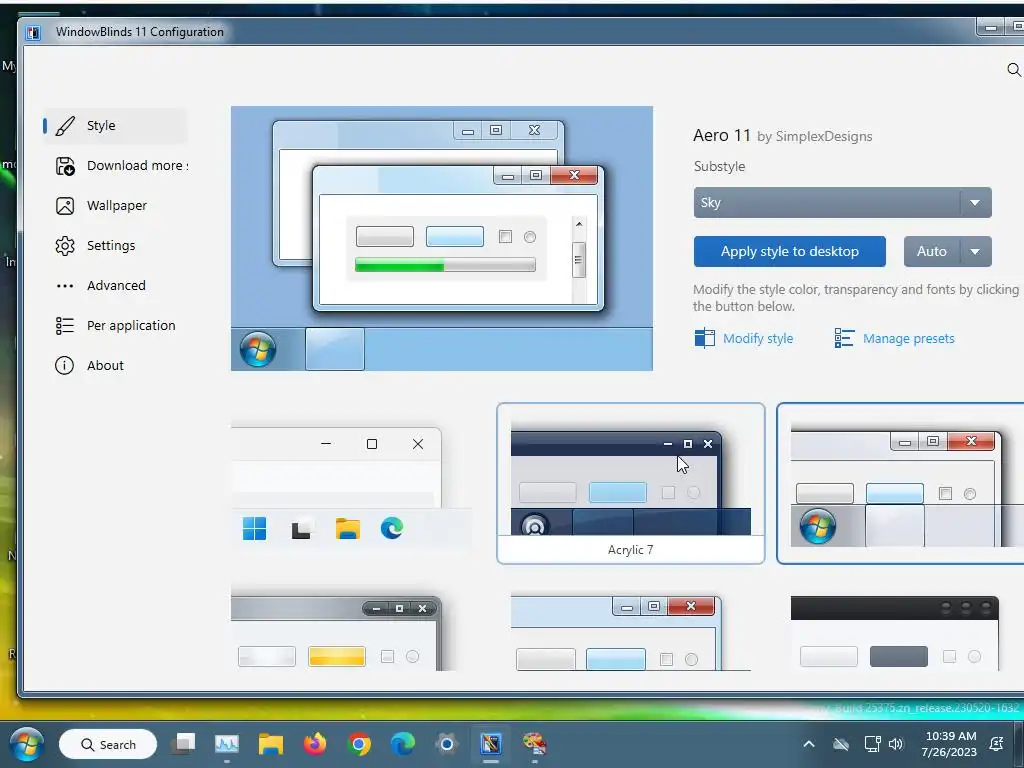This screenshot has height=768, width=1024.
Task: Launch Firefox from the taskbar
Action: [x=315, y=743]
